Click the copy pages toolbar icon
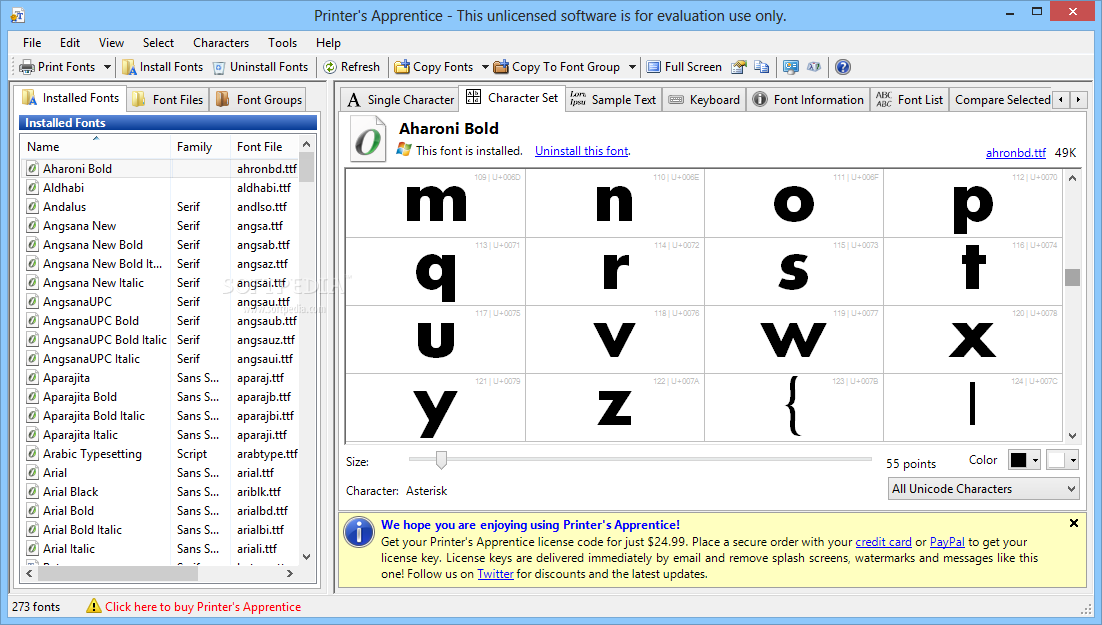The height and width of the screenshot is (625, 1102). click(x=761, y=67)
